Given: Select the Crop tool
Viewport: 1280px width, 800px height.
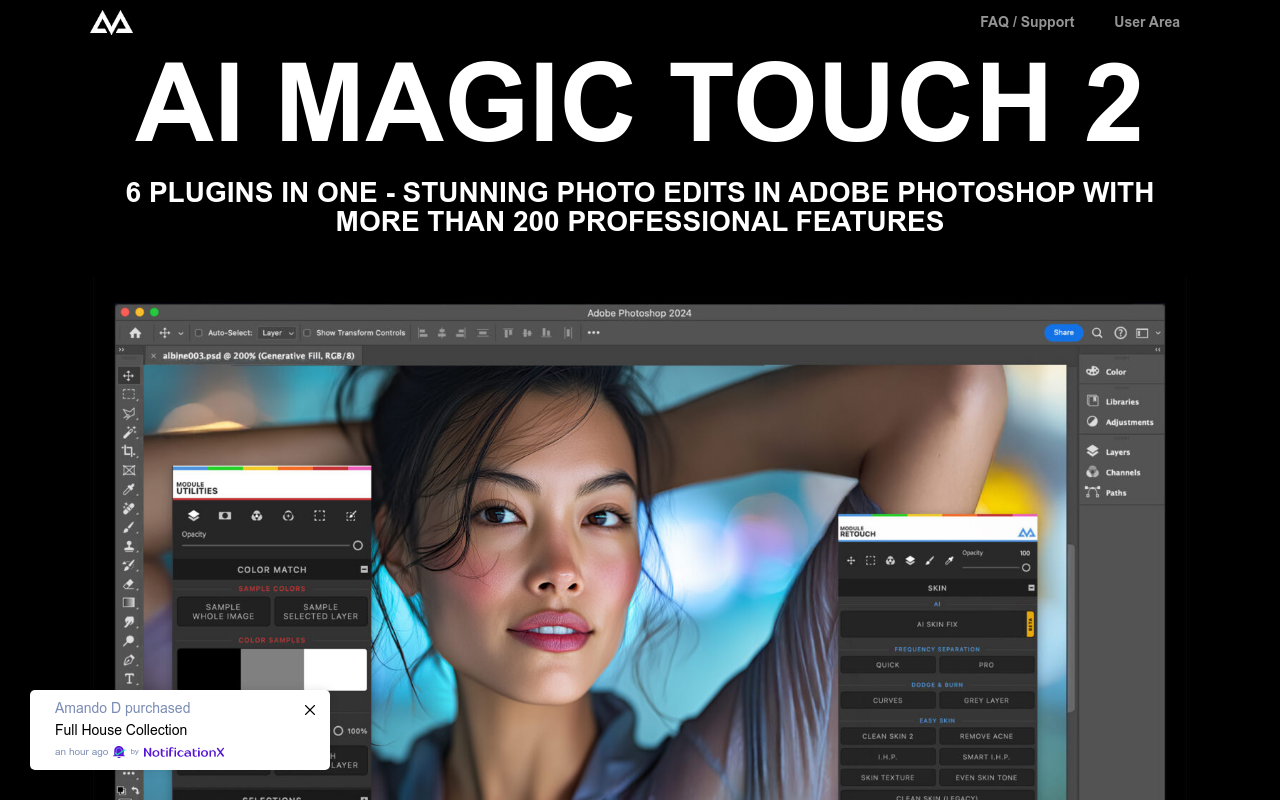Looking at the screenshot, I should point(129,451).
